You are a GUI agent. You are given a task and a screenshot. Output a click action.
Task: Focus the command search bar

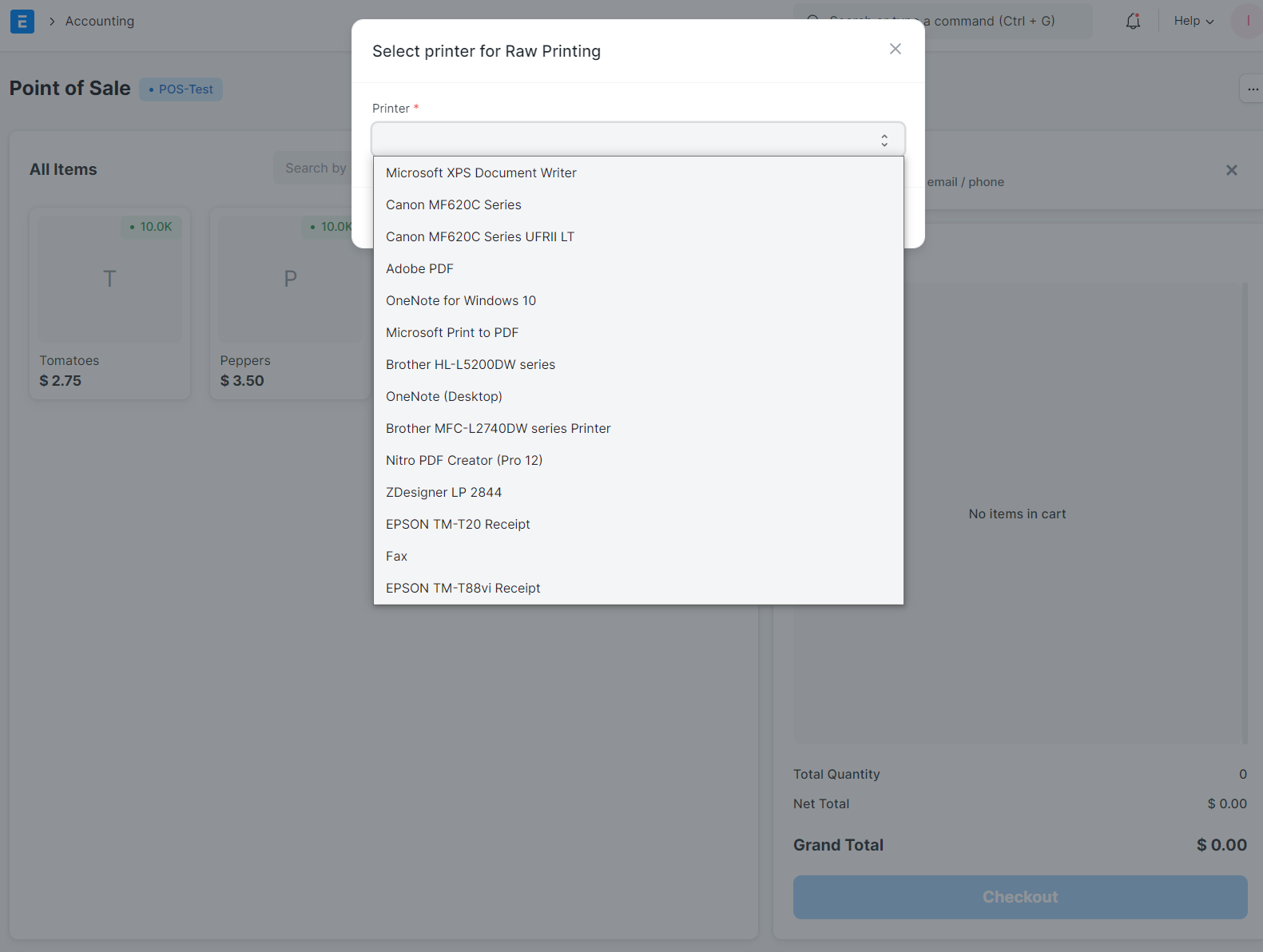tap(943, 21)
